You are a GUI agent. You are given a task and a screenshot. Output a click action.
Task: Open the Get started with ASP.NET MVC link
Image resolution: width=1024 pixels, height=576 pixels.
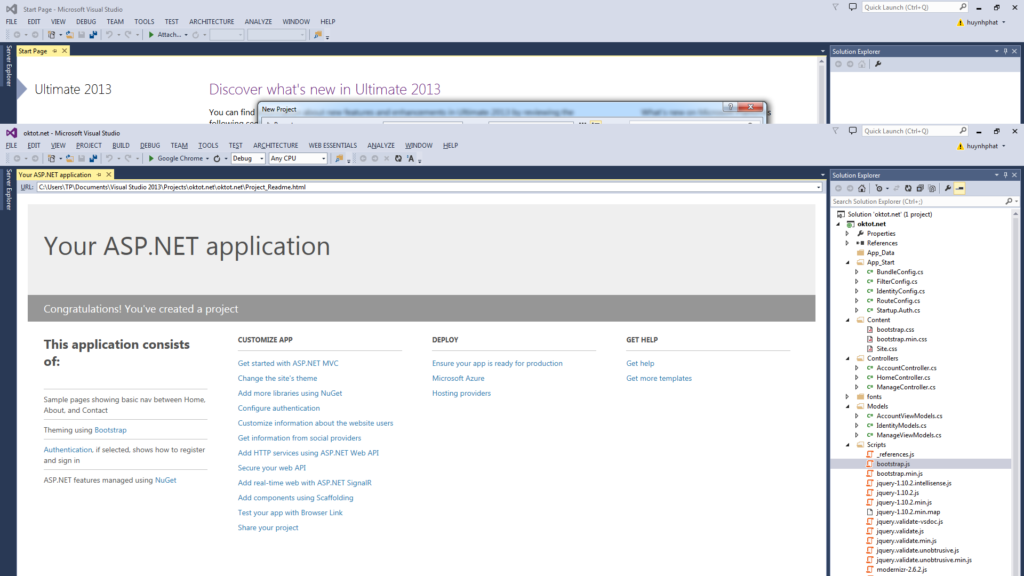pyautogui.click(x=288, y=363)
